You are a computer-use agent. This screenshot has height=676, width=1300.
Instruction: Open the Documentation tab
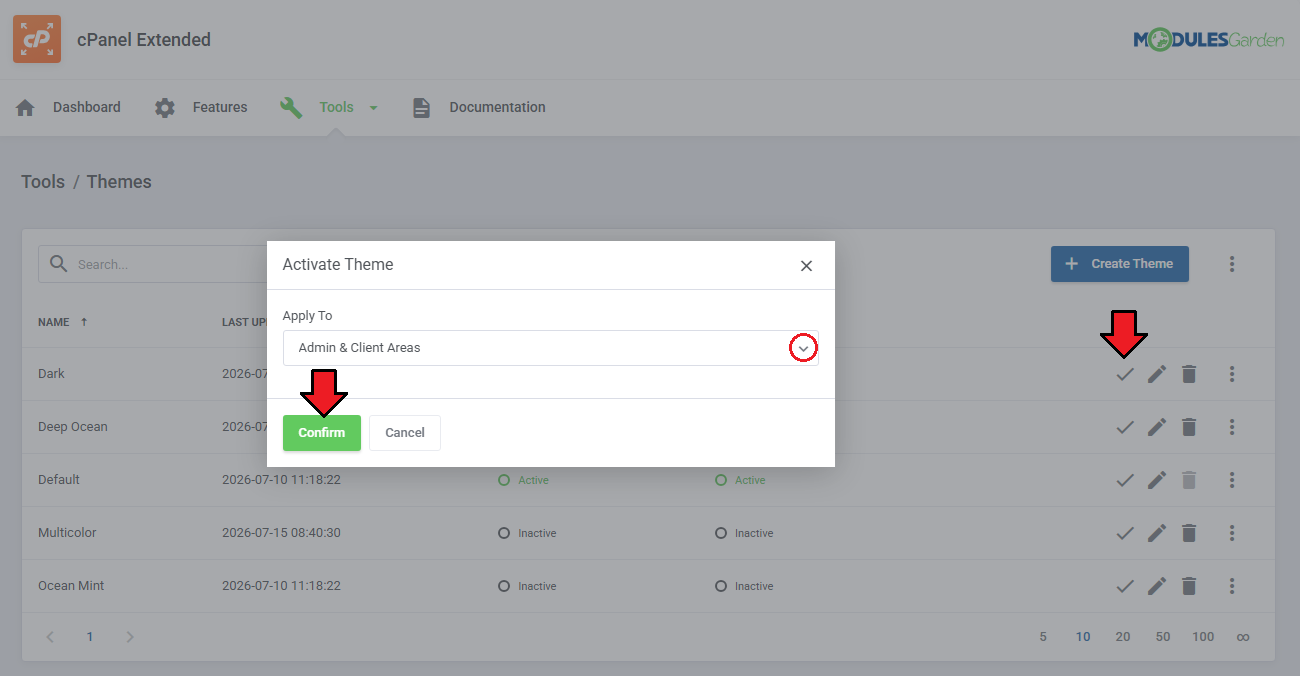pyautogui.click(x=497, y=107)
